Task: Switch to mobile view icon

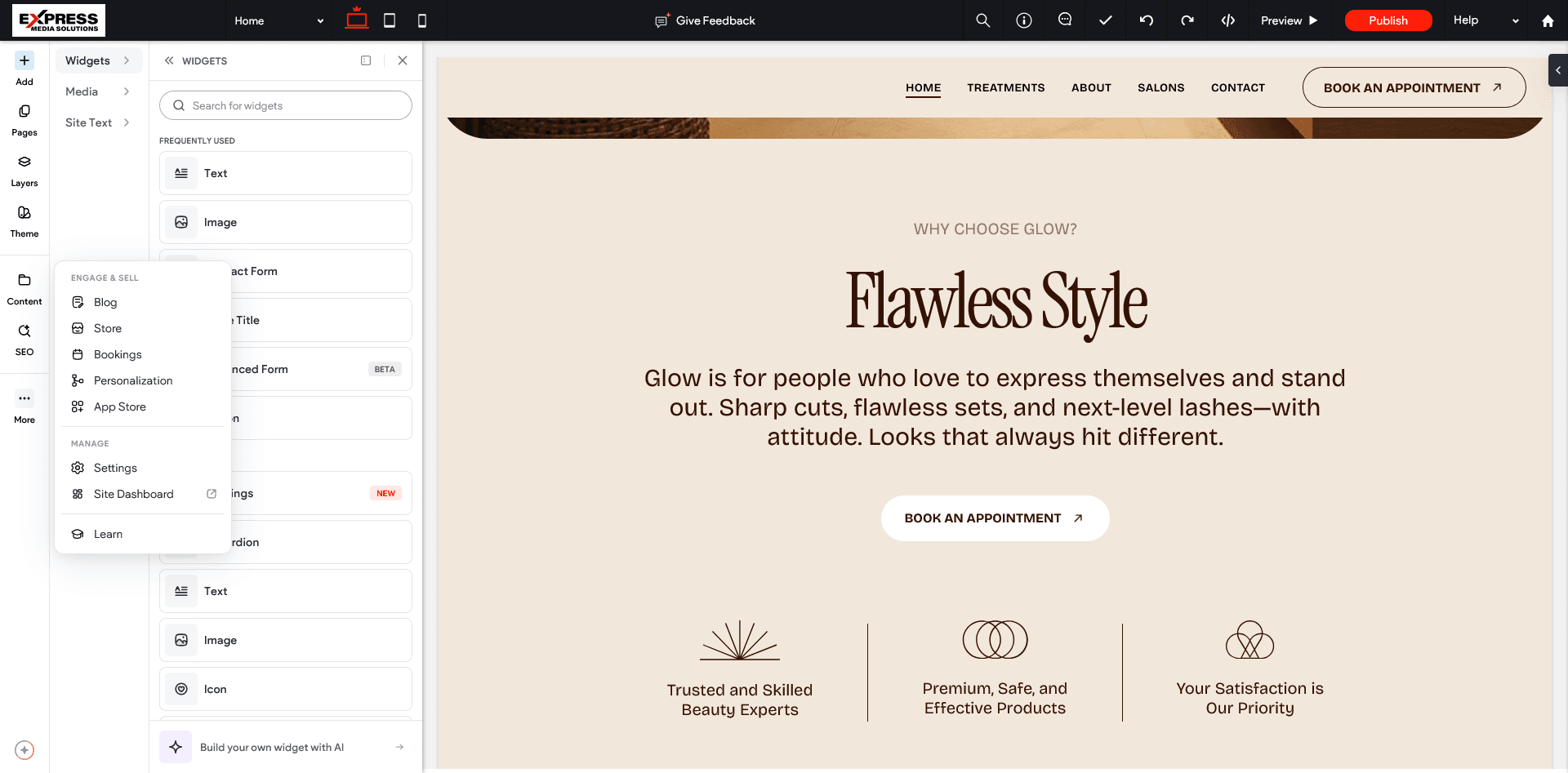Action: [422, 20]
